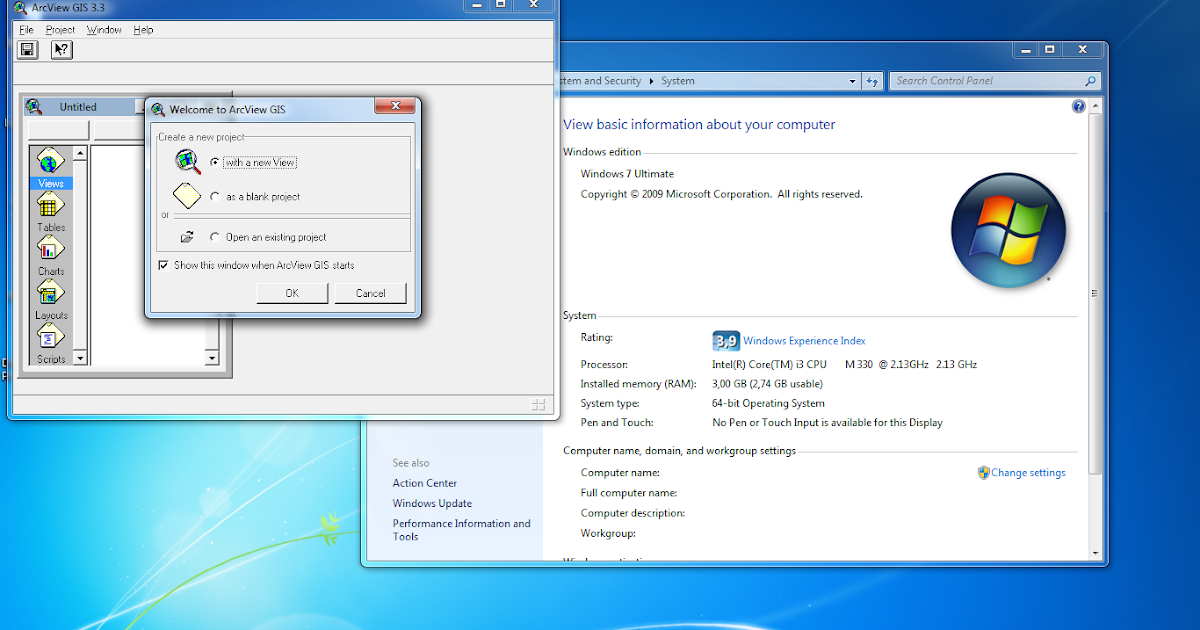Choose 'Open an existing project' radio option
Screen dimensions: 1200x630
(x=215, y=237)
